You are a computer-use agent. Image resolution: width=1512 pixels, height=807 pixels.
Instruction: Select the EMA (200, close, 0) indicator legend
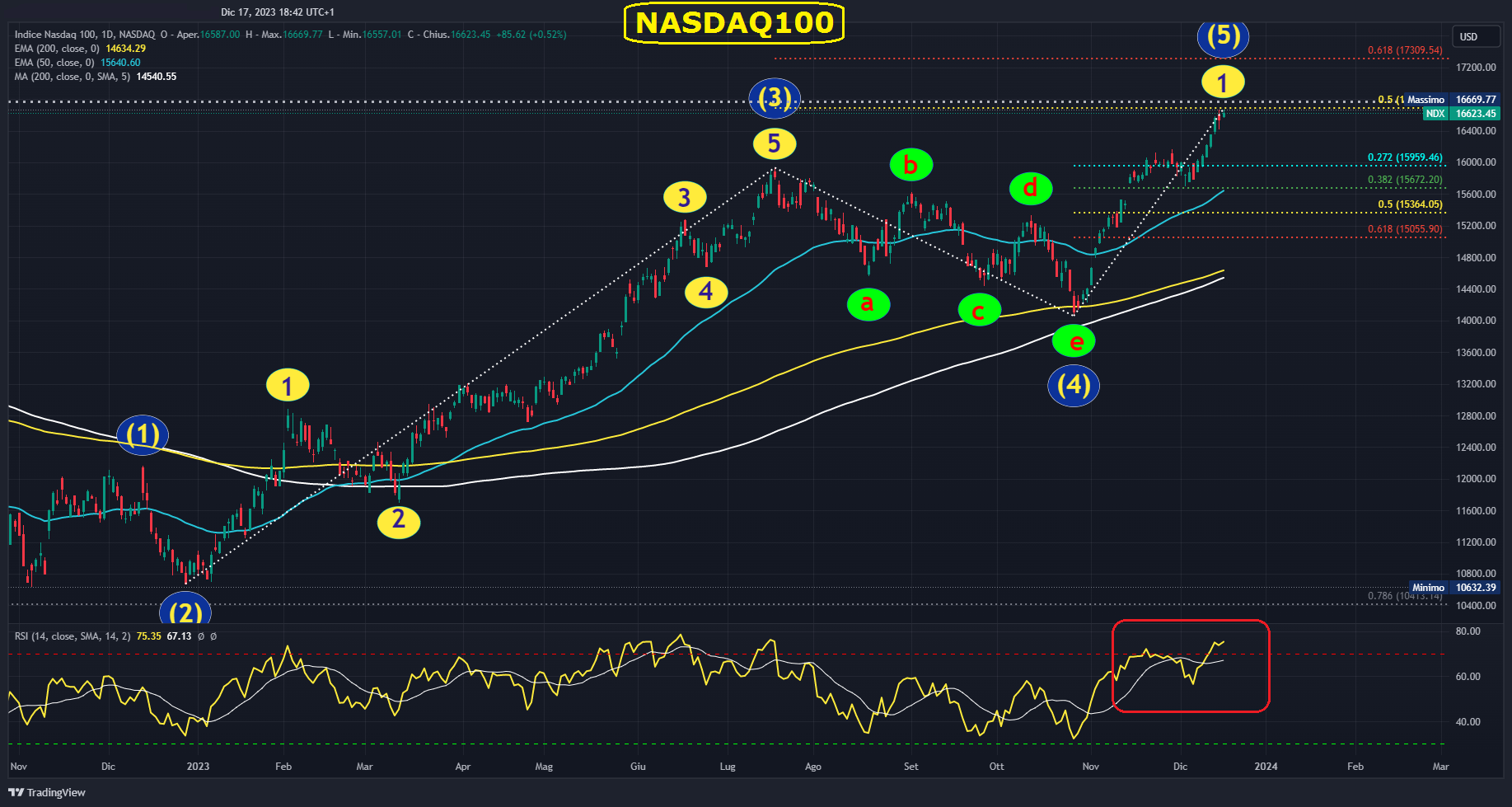80,49
